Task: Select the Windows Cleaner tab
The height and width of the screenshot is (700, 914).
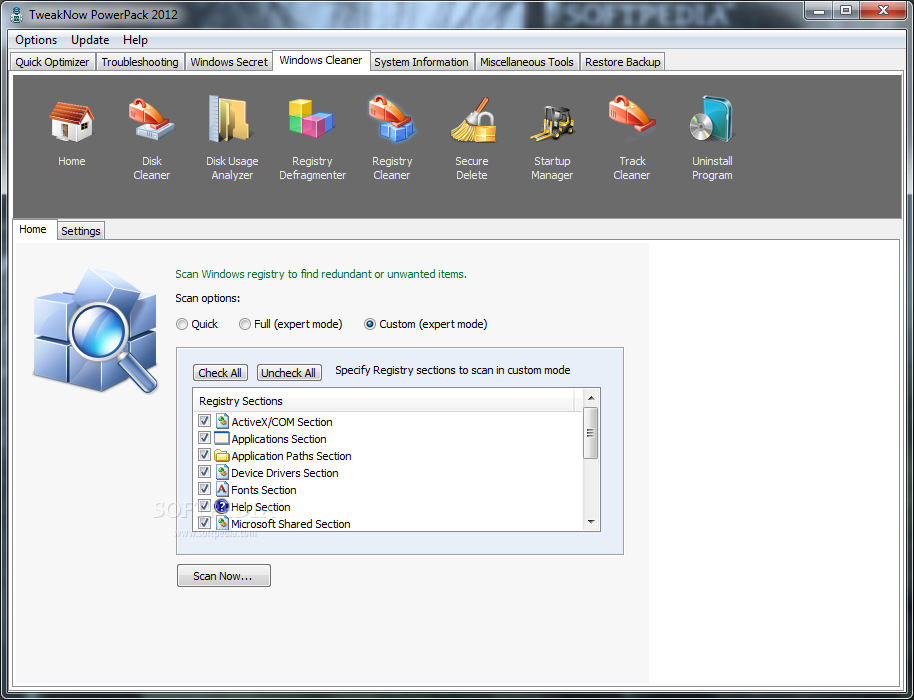Action: [321, 60]
